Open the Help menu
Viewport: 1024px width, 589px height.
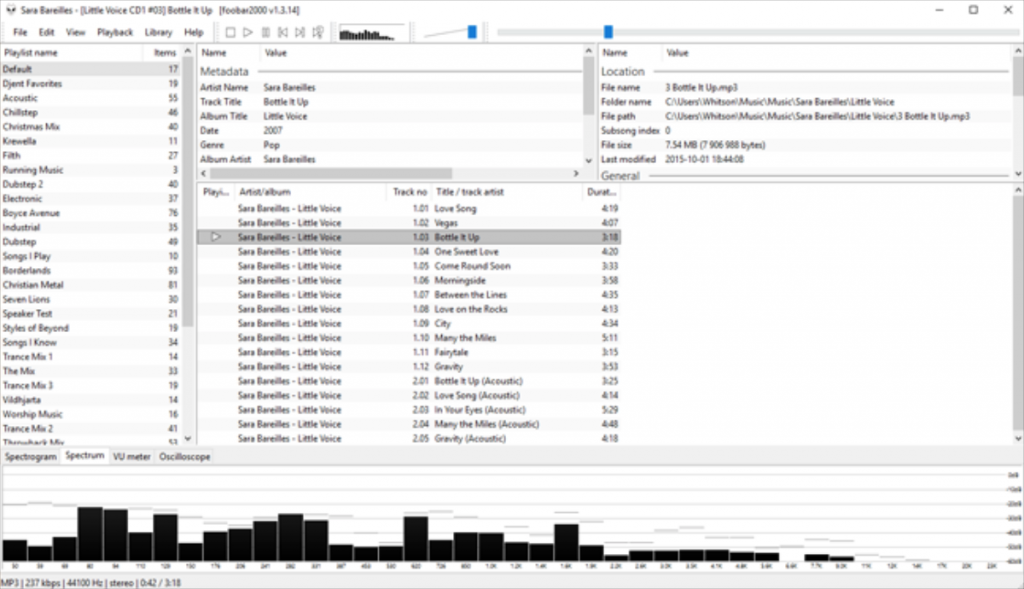tap(193, 32)
